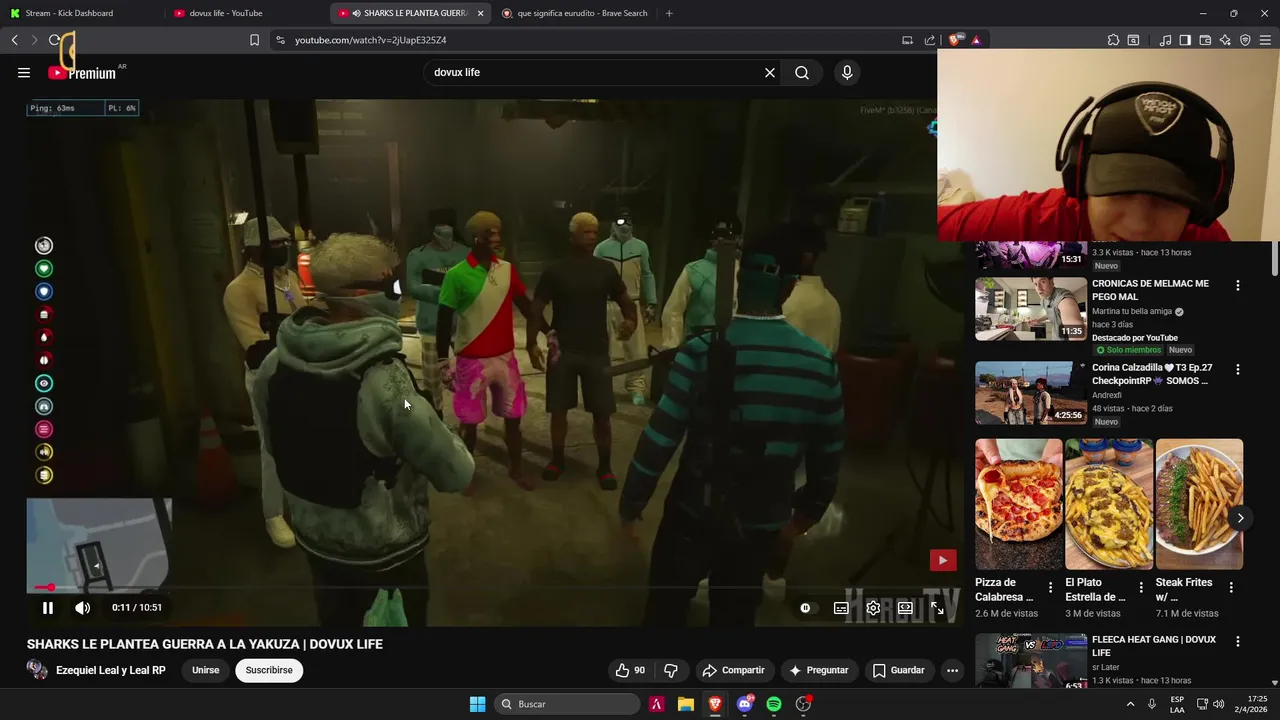Toggle subtitles in the video player
Image resolution: width=1280 pixels, height=720 pixels.
841,608
